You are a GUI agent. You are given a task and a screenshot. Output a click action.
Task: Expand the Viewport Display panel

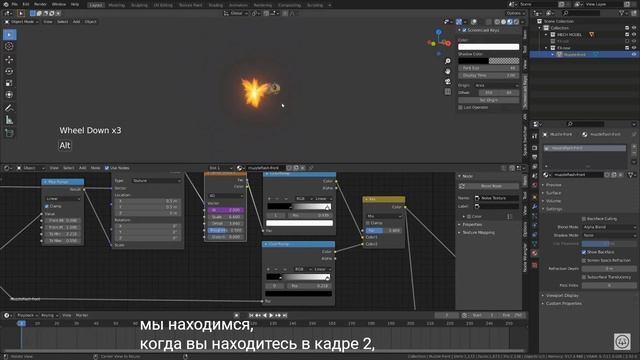562,296
